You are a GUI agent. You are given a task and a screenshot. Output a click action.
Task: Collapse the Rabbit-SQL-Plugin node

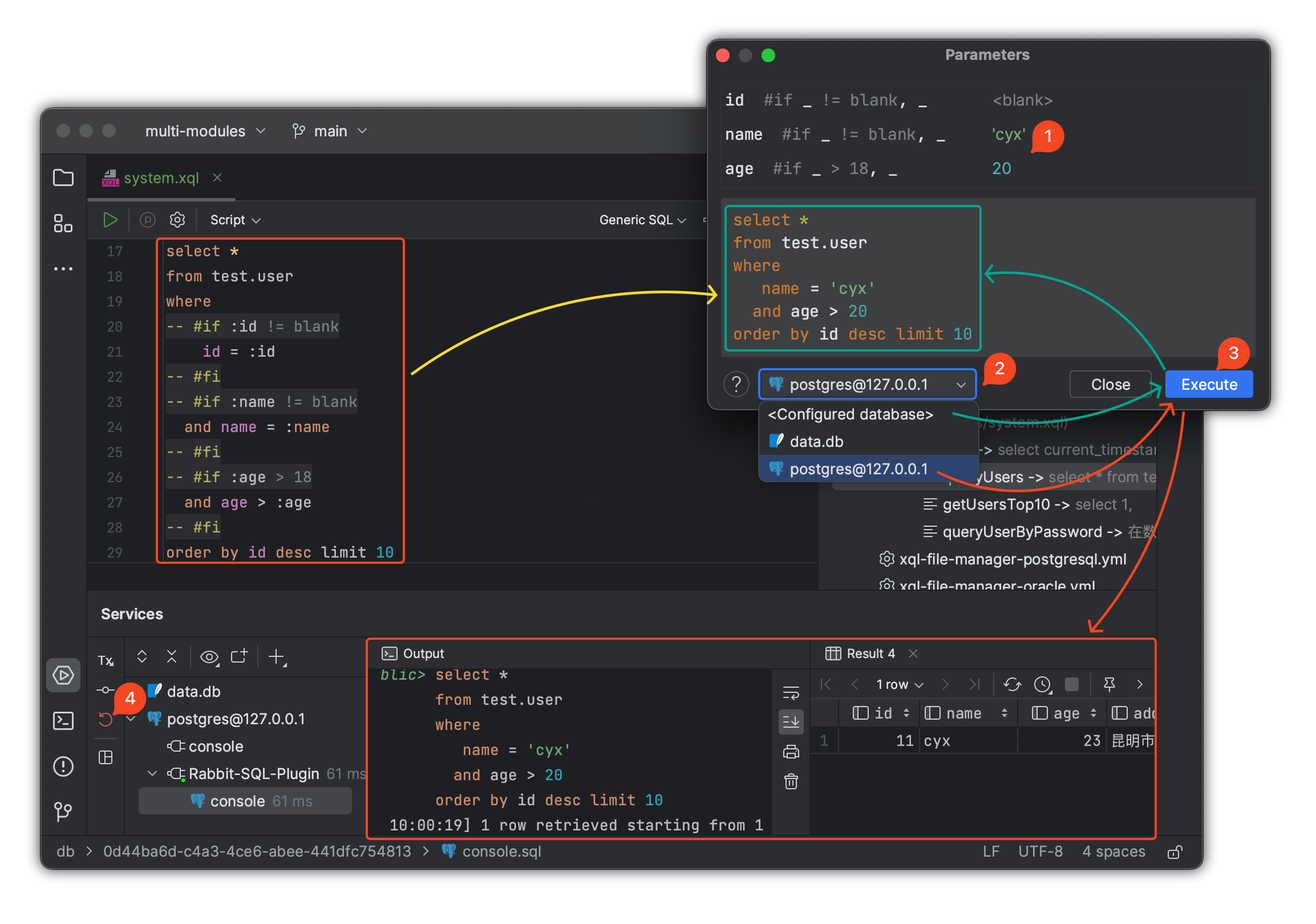click(x=152, y=774)
